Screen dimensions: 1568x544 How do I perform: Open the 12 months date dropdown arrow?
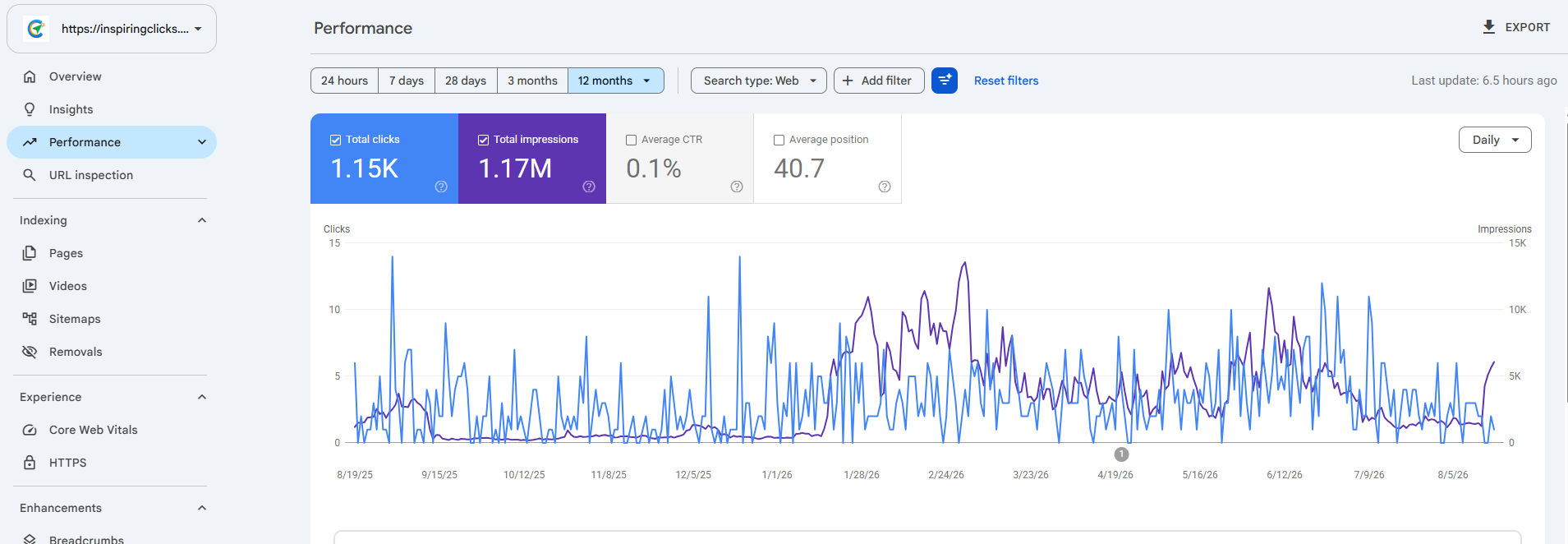point(647,81)
